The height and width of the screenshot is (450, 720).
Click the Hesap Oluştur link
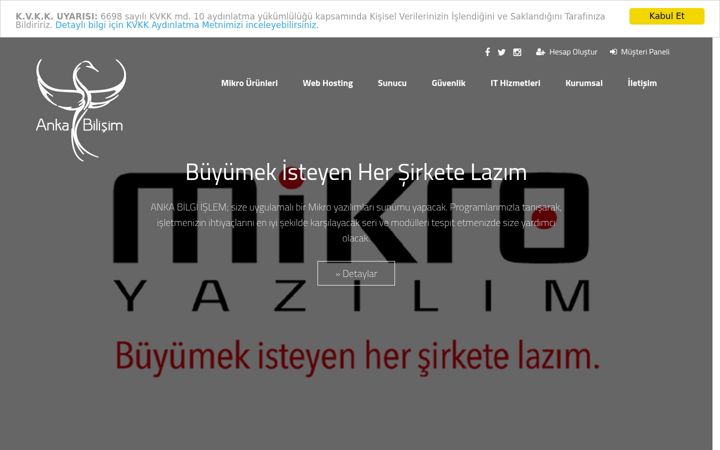coord(567,52)
